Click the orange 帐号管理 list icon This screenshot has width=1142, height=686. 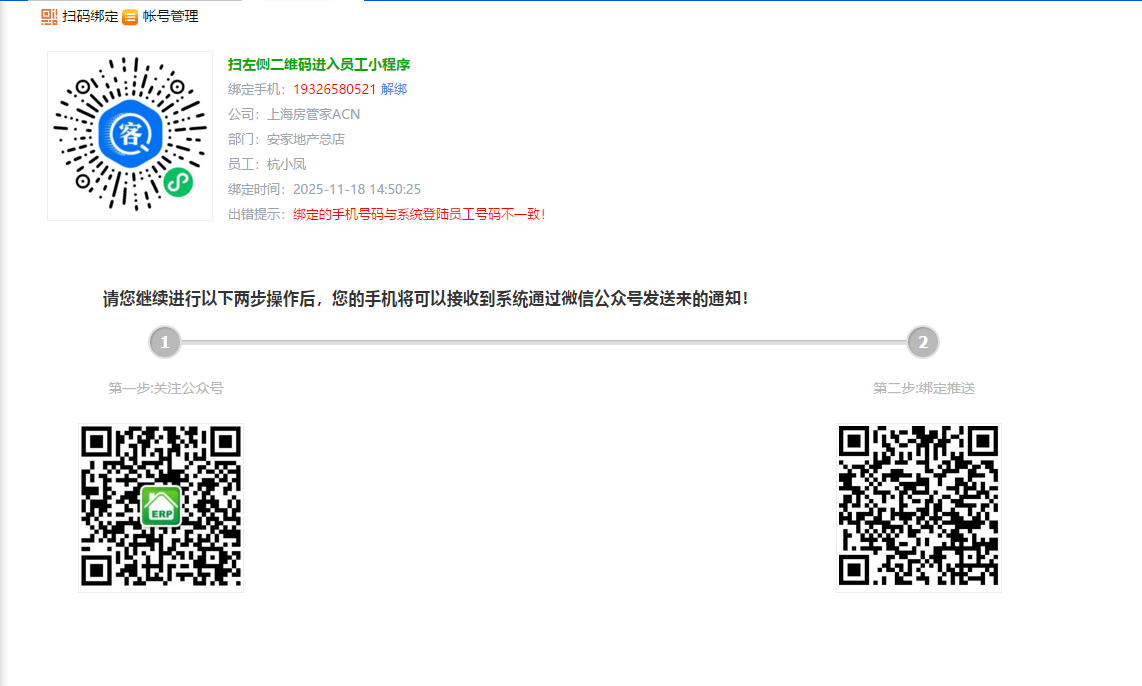click(130, 17)
